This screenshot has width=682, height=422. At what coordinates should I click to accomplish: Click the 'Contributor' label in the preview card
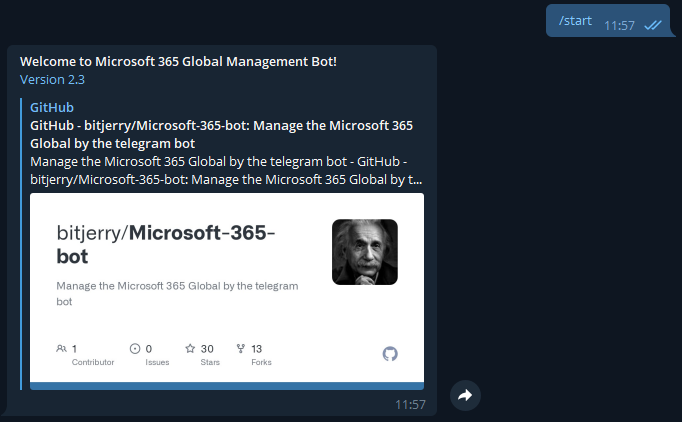pos(93,362)
